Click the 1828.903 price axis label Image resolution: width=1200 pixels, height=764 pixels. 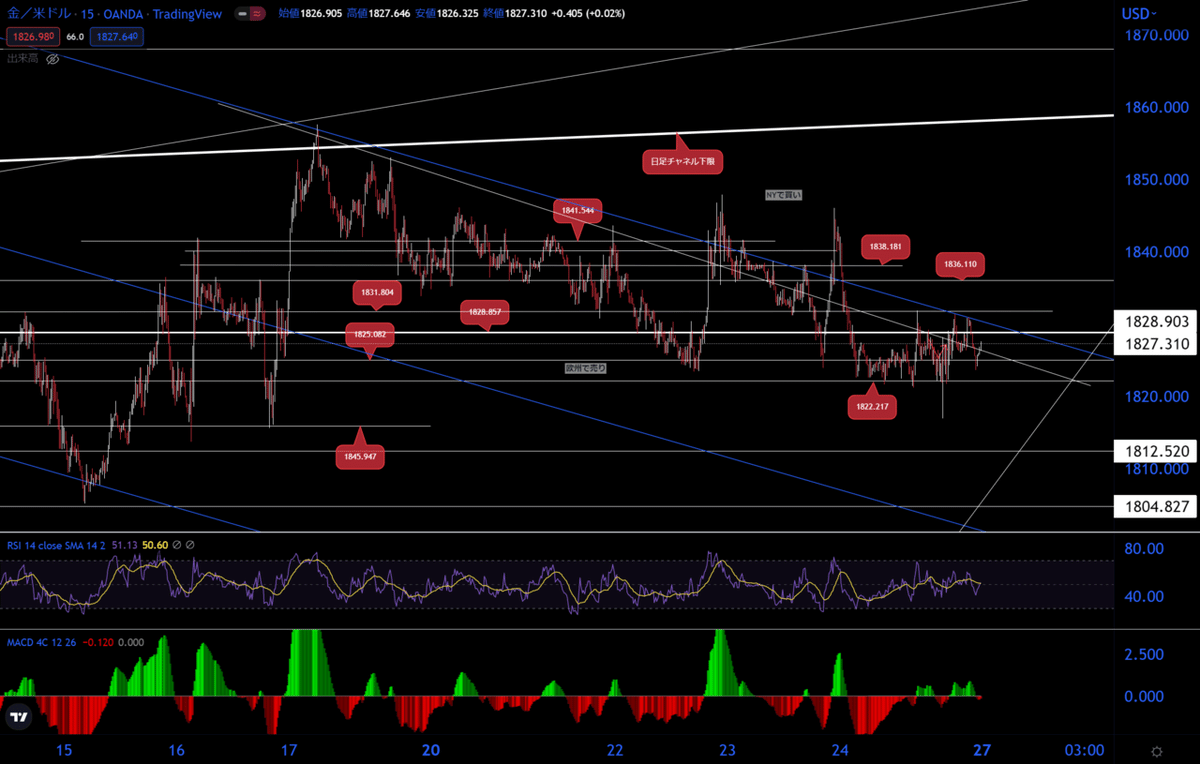click(x=1155, y=321)
